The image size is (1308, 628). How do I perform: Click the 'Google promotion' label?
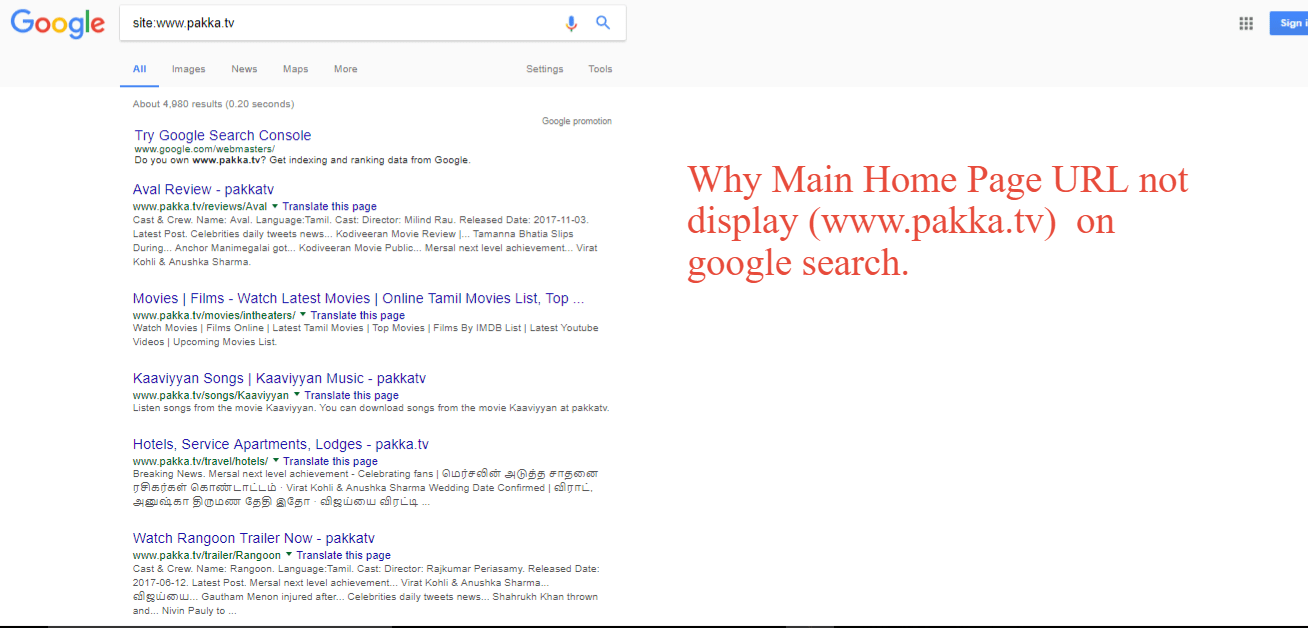tap(577, 121)
